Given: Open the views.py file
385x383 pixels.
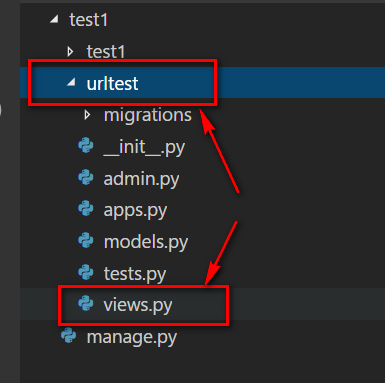Looking at the screenshot, I should click(x=138, y=305).
